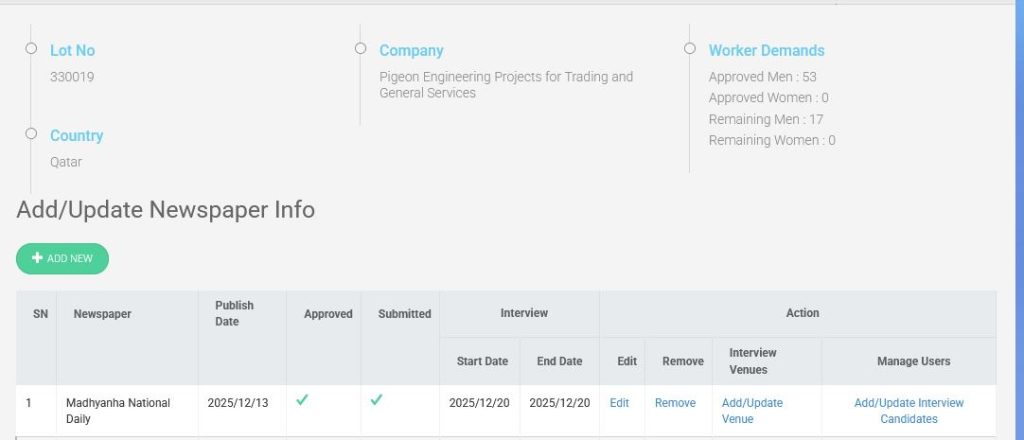Select the Newspaper column header
1024x440 pixels.
coord(102,314)
